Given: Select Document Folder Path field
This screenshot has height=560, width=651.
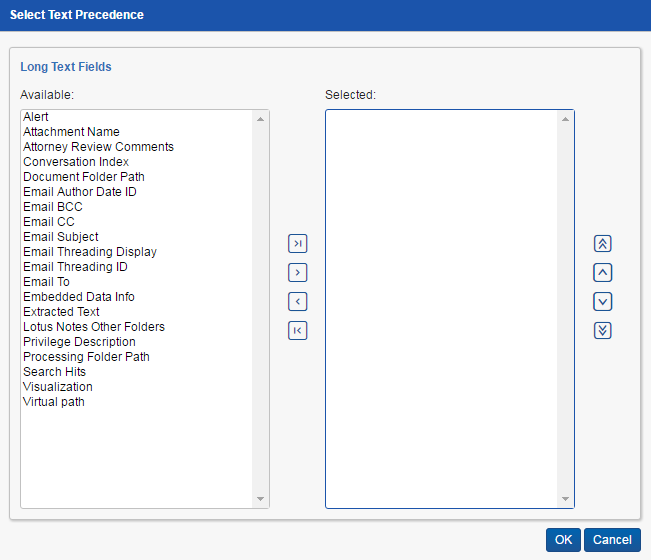Looking at the screenshot, I should click(x=137, y=176).
